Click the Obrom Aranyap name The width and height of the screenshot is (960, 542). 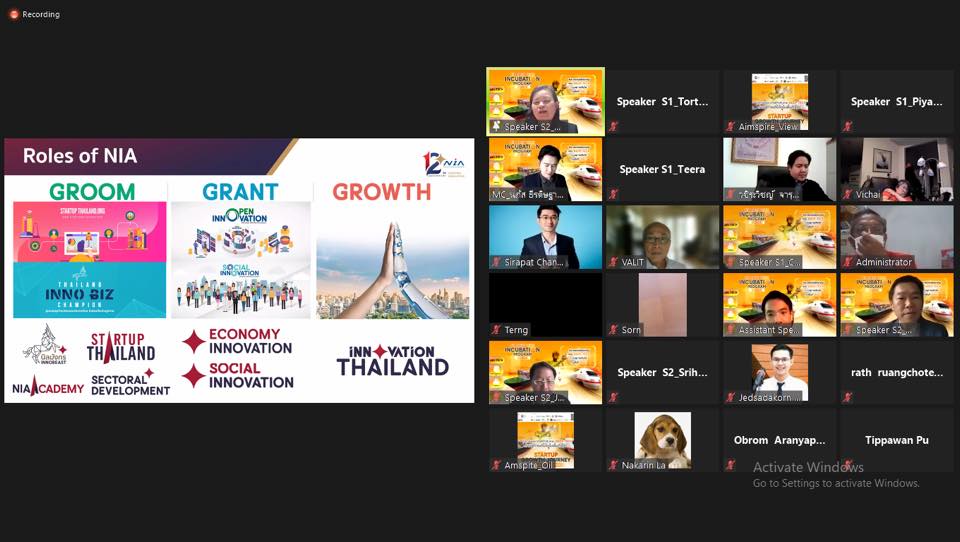(779, 440)
